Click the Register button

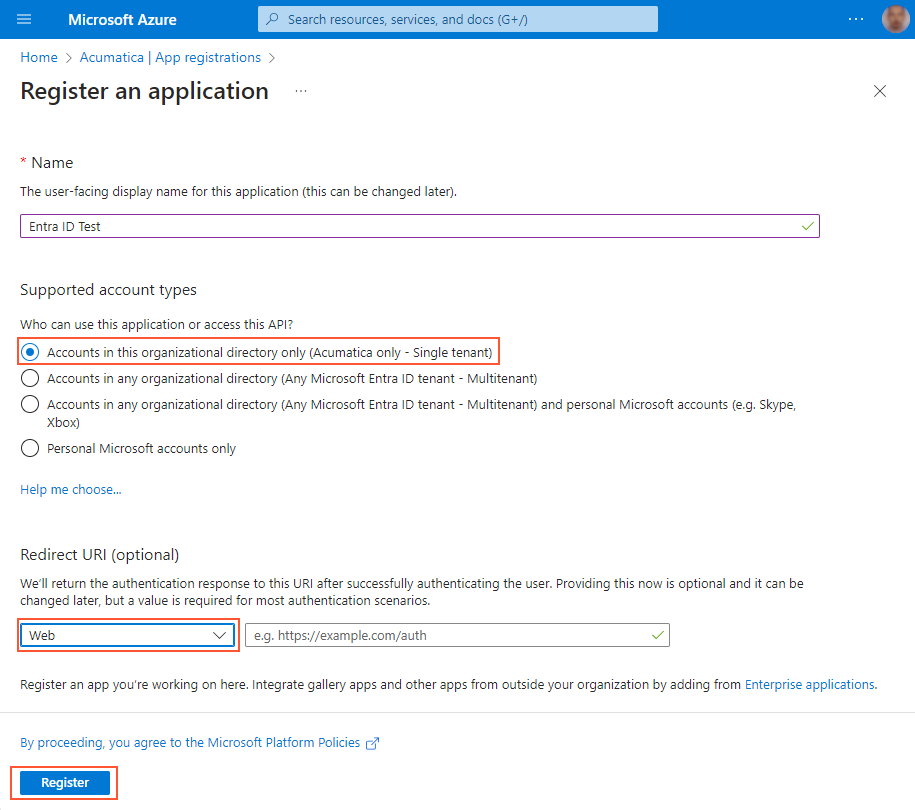[64, 782]
